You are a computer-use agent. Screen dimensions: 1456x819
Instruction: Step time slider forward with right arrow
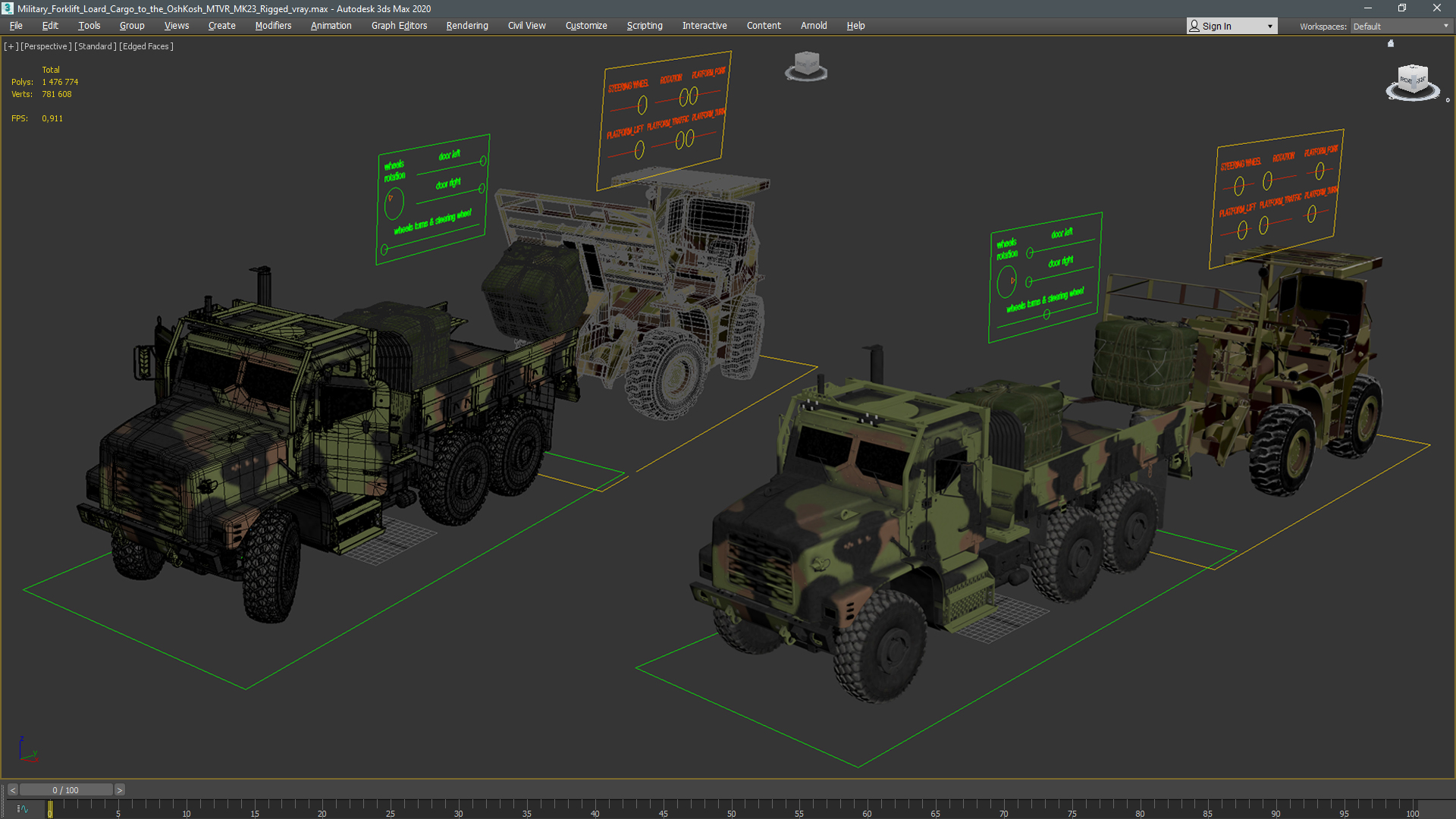click(120, 790)
